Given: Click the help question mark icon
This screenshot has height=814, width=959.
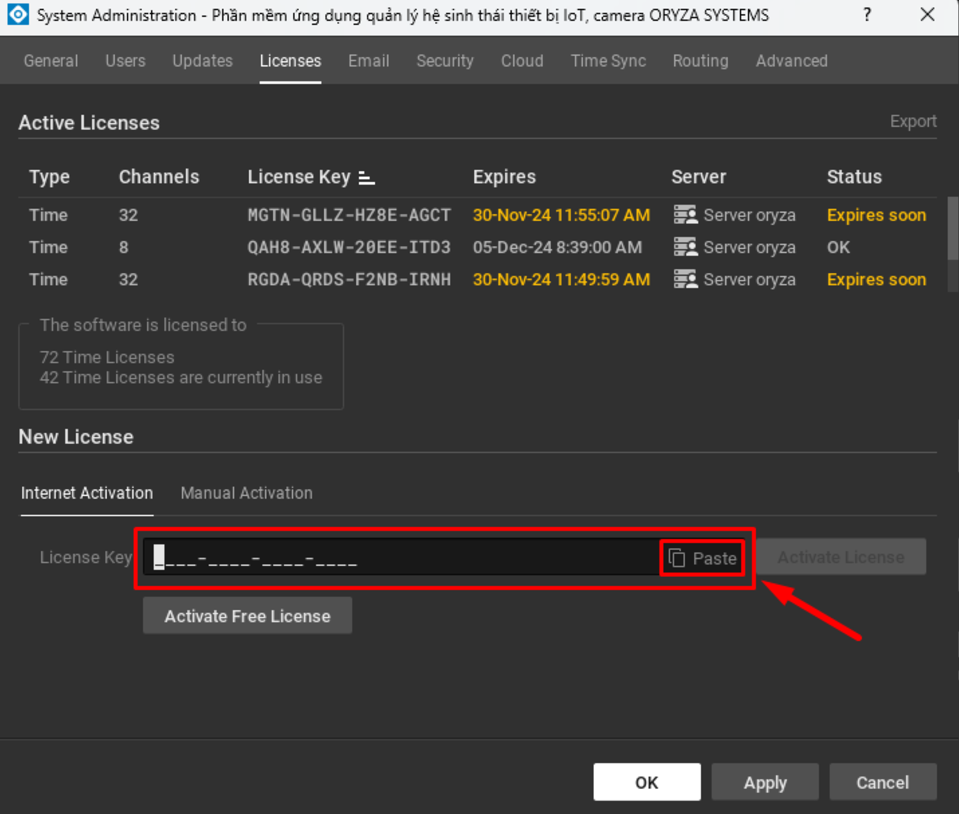Looking at the screenshot, I should 867,15.
